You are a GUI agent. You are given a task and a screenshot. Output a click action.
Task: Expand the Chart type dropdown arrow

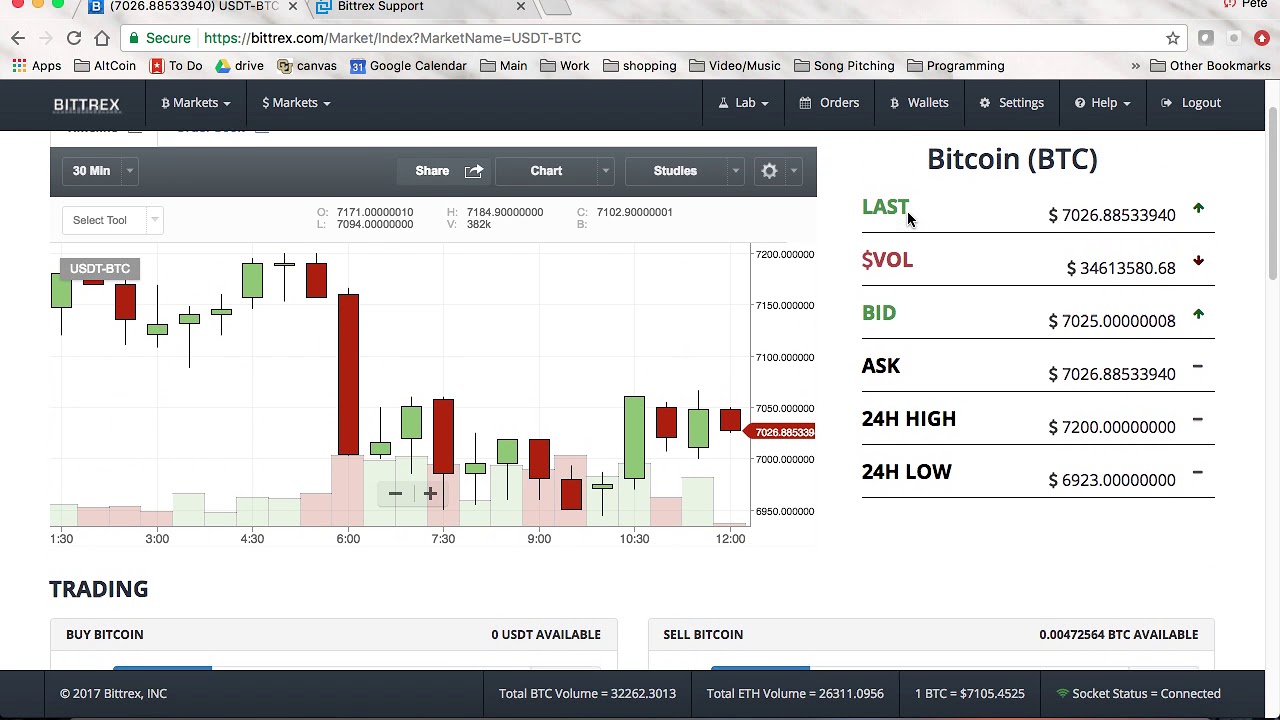tap(605, 171)
